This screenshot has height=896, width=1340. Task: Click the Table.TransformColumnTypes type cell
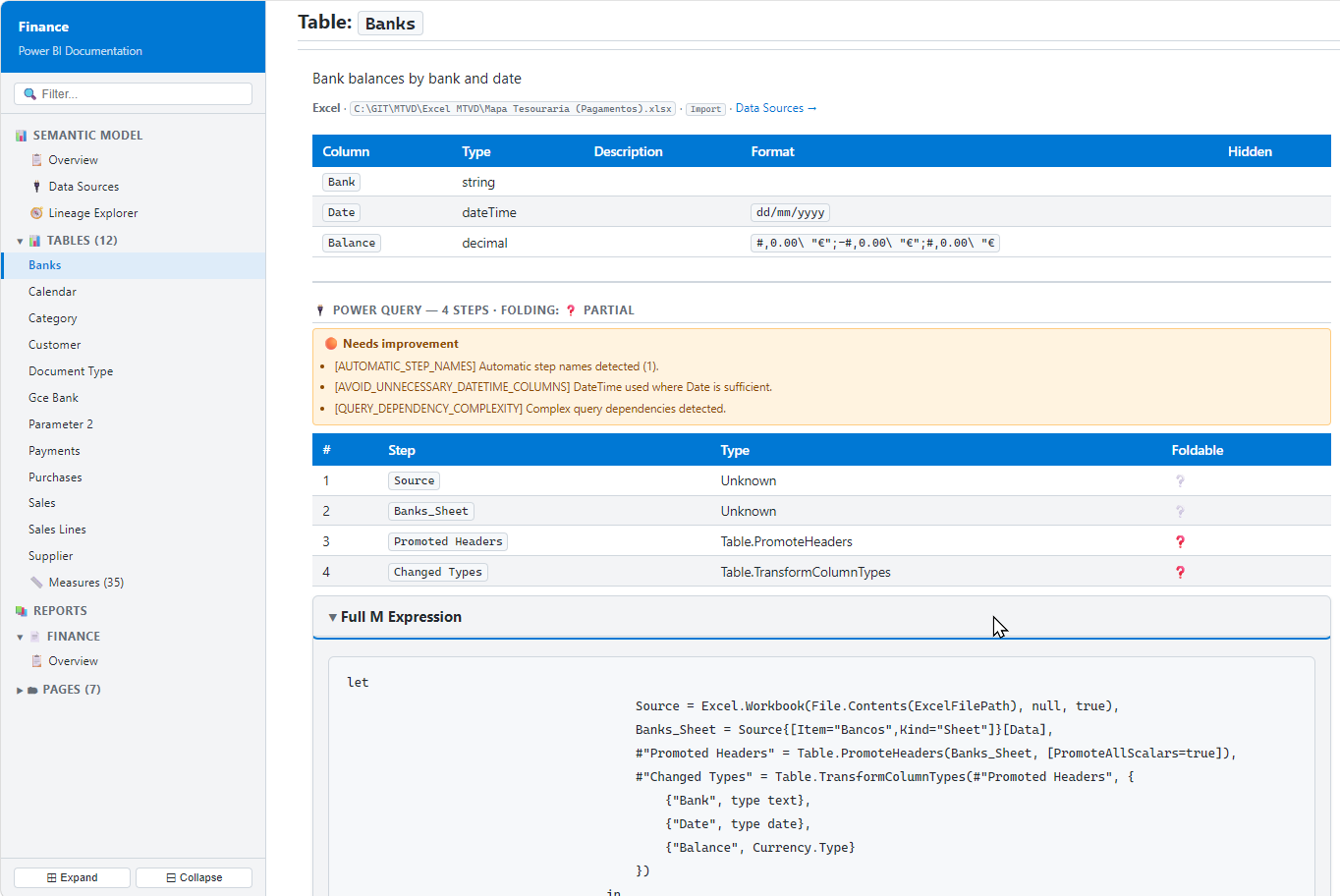806,573
